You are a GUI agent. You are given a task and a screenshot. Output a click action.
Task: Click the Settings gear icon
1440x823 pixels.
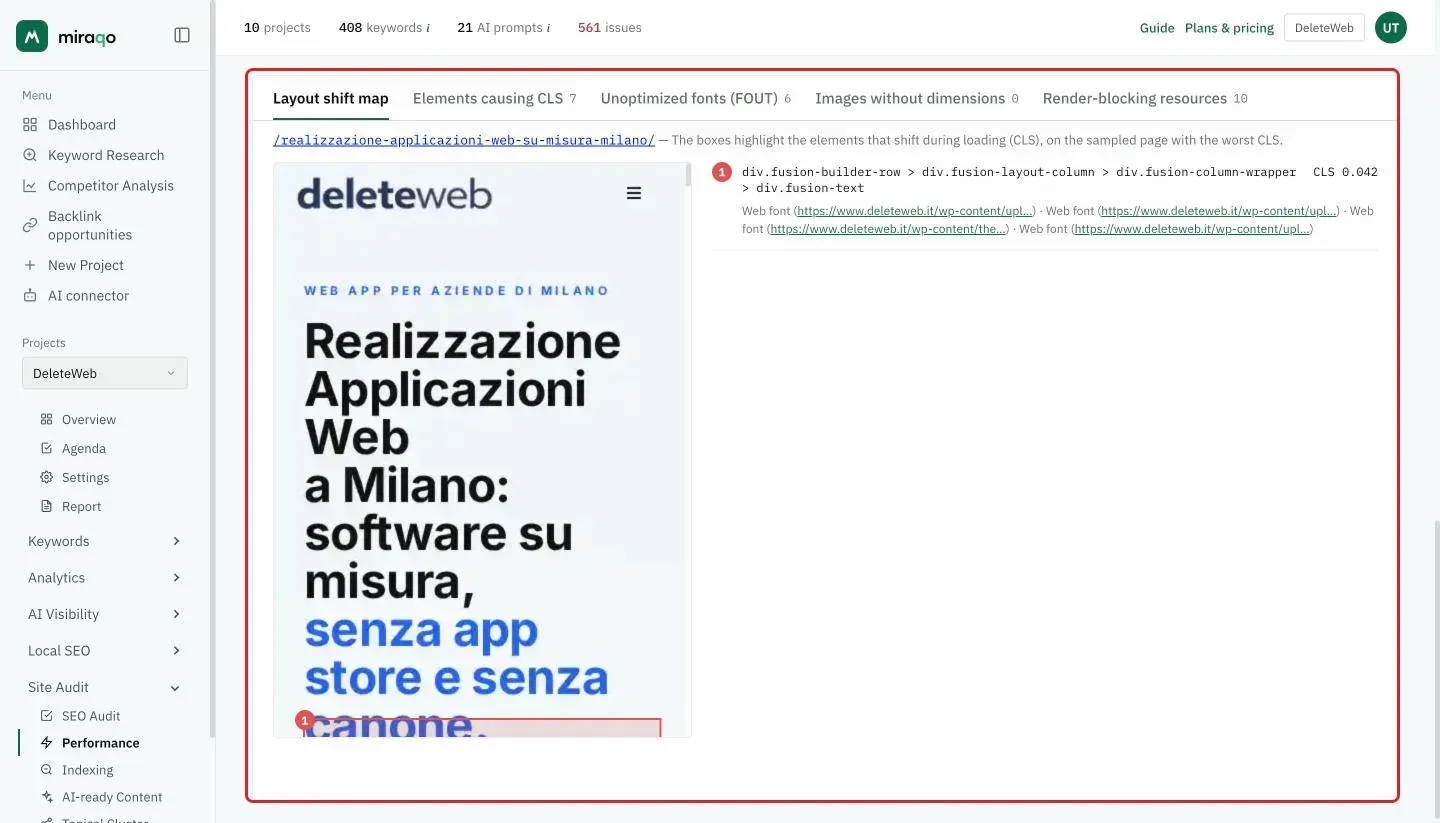[x=46, y=477]
